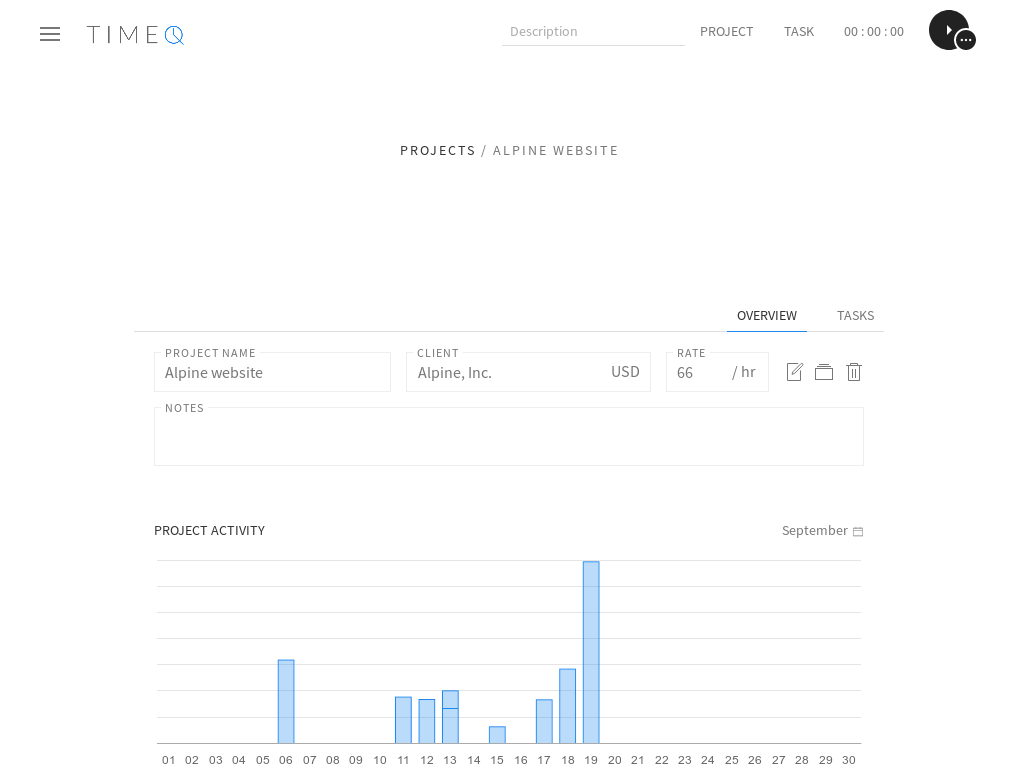Select the bar for day 12
1018x768 pixels.
tap(427, 721)
